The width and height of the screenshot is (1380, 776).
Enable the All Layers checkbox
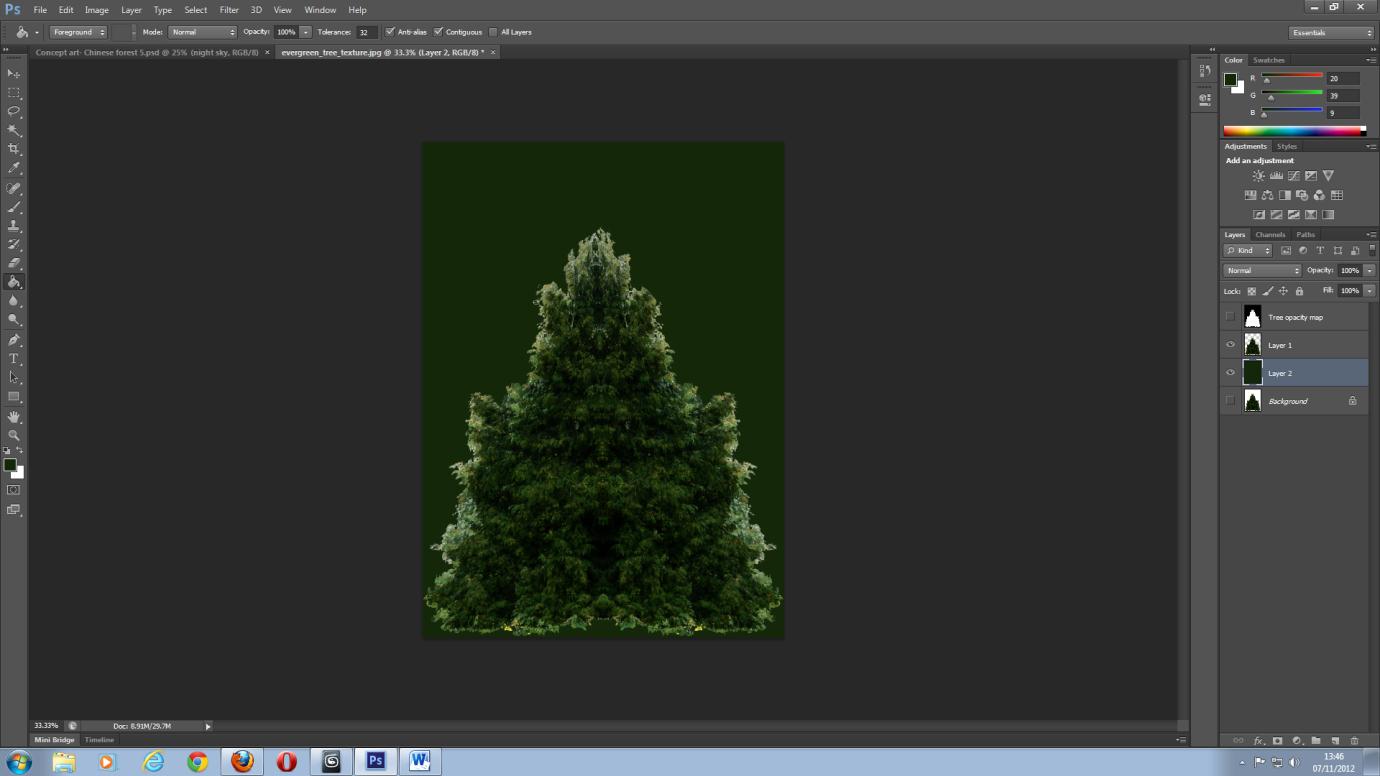point(494,31)
